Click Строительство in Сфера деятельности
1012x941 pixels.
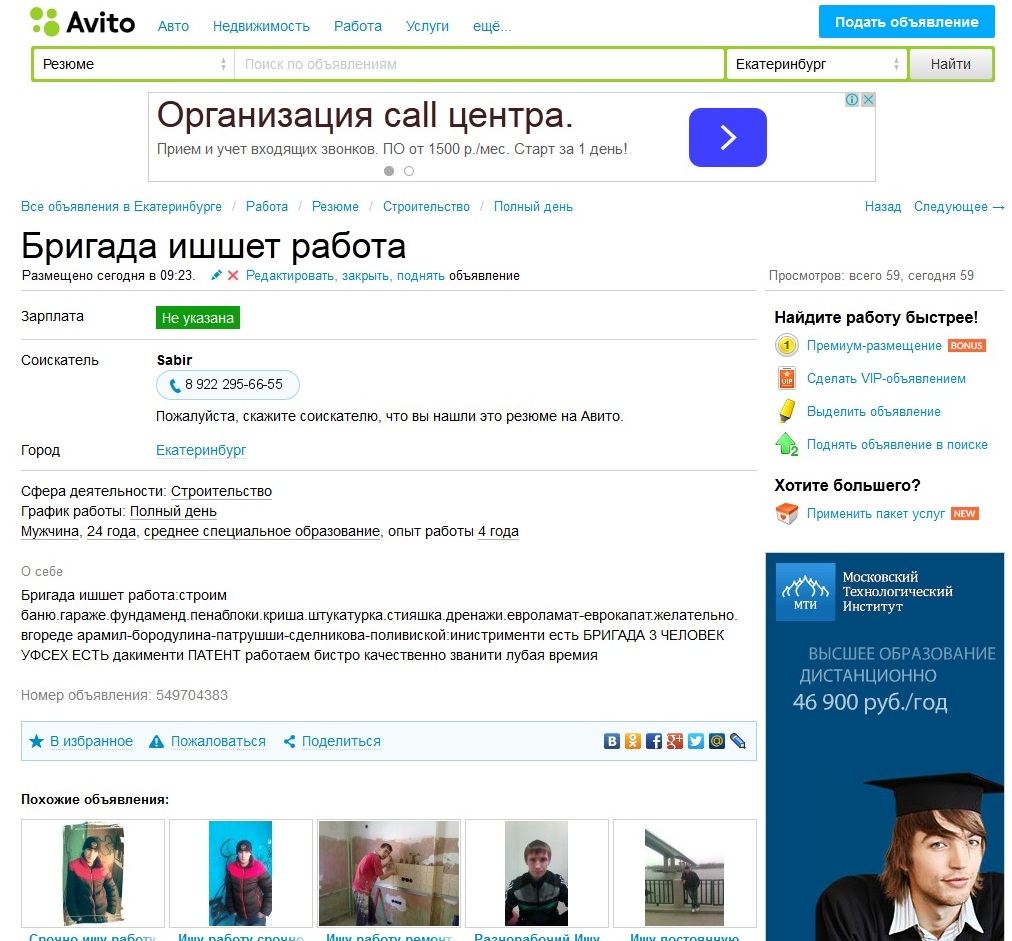(x=221, y=491)
